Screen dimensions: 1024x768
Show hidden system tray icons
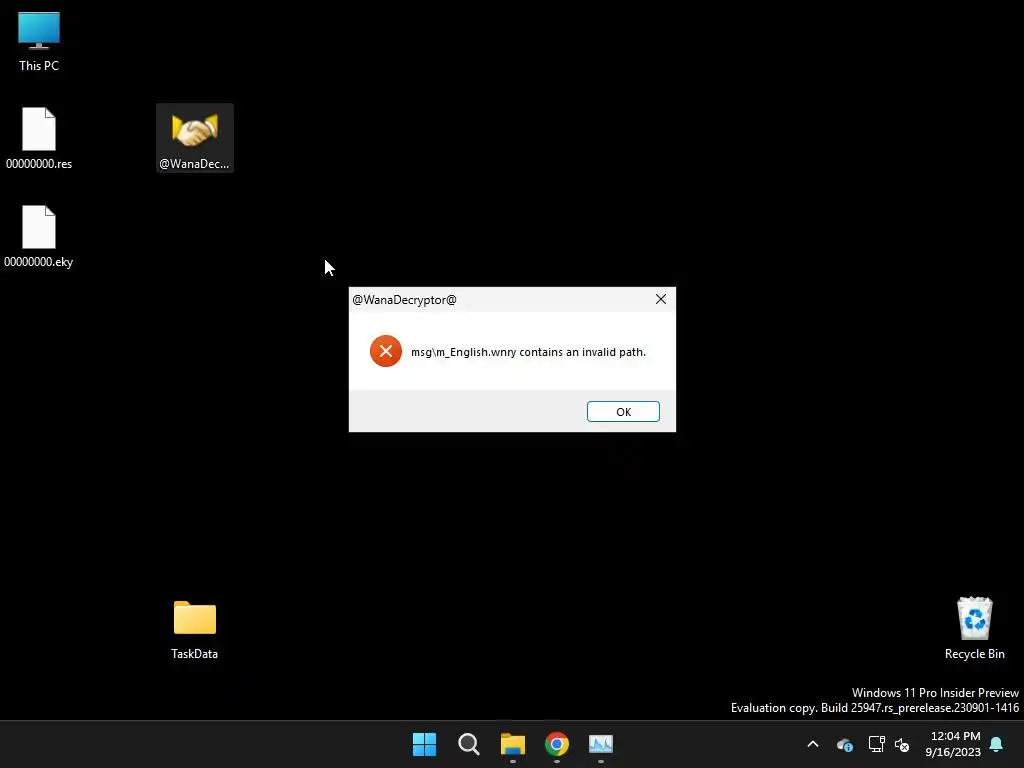tap(813, 744)
